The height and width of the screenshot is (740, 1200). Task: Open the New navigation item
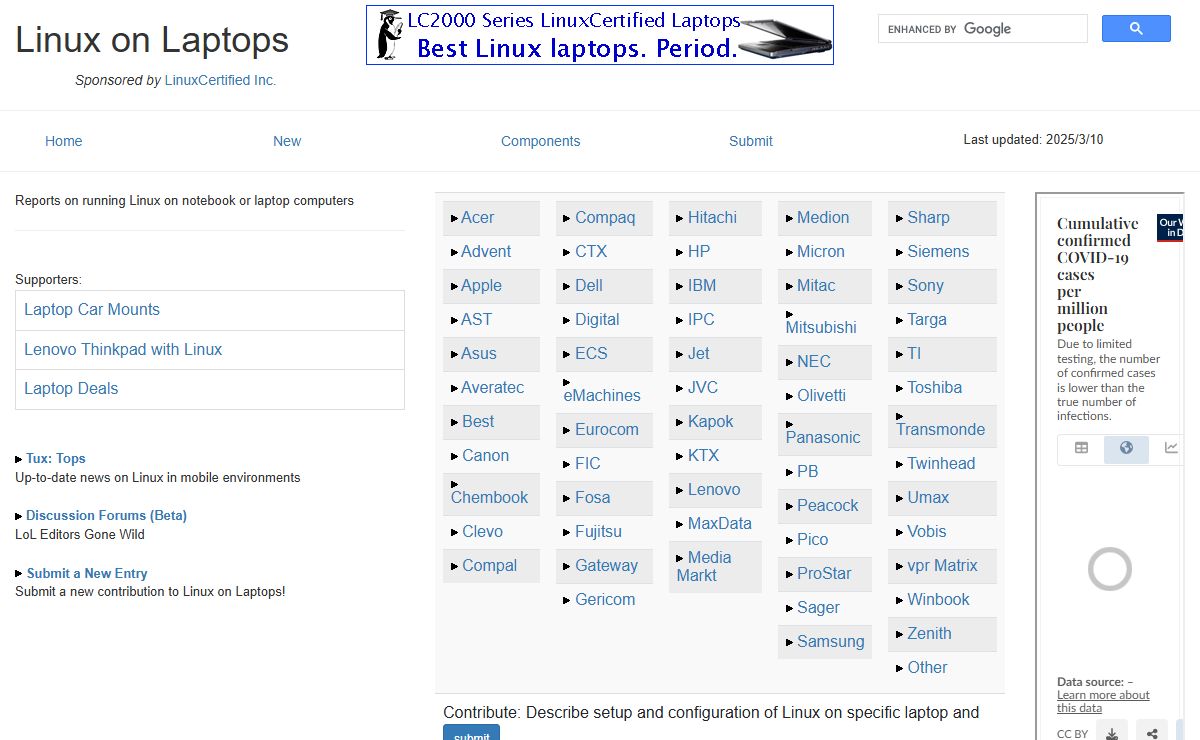(287, 141)
